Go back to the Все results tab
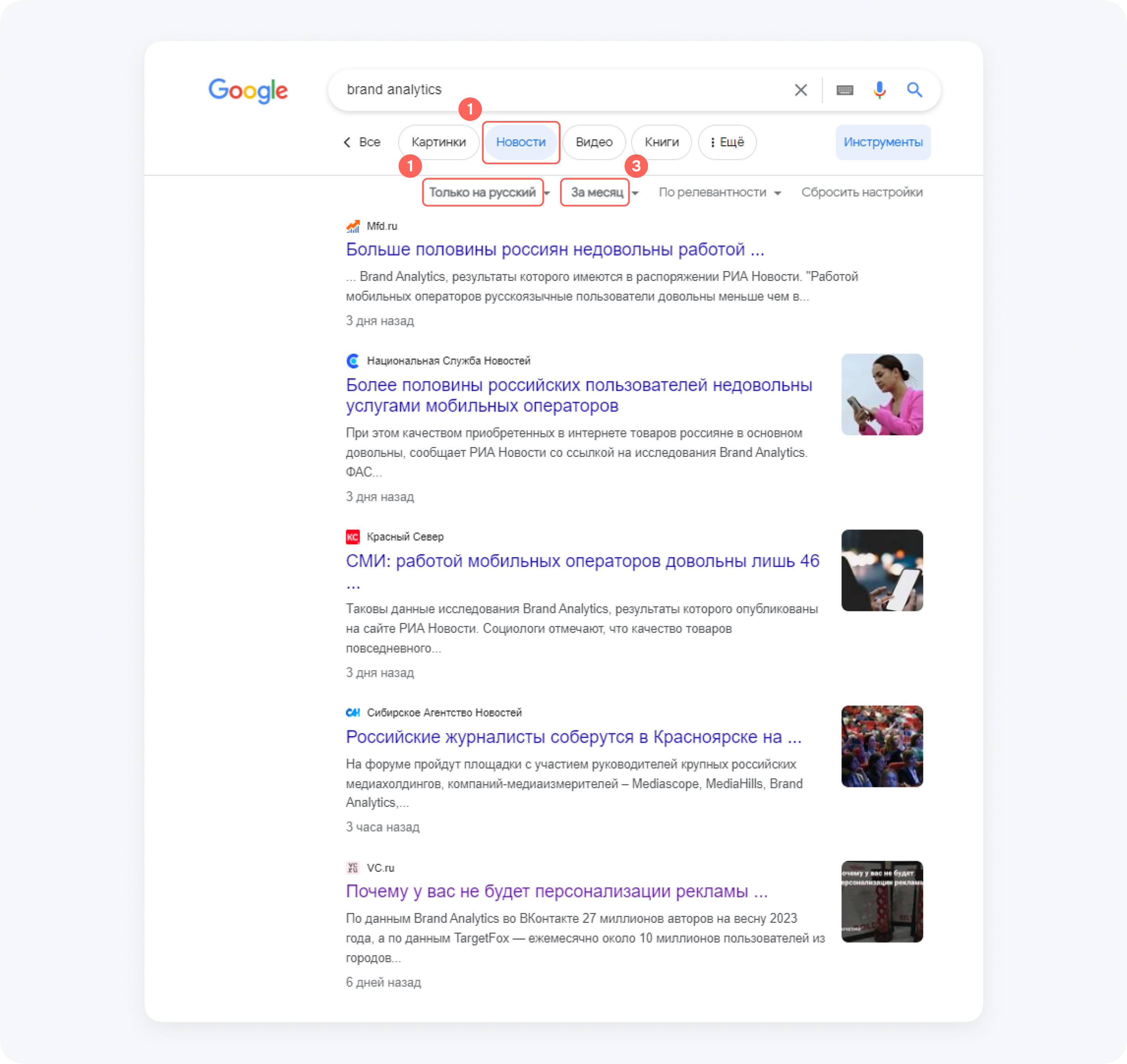 [x=362, y=142]
